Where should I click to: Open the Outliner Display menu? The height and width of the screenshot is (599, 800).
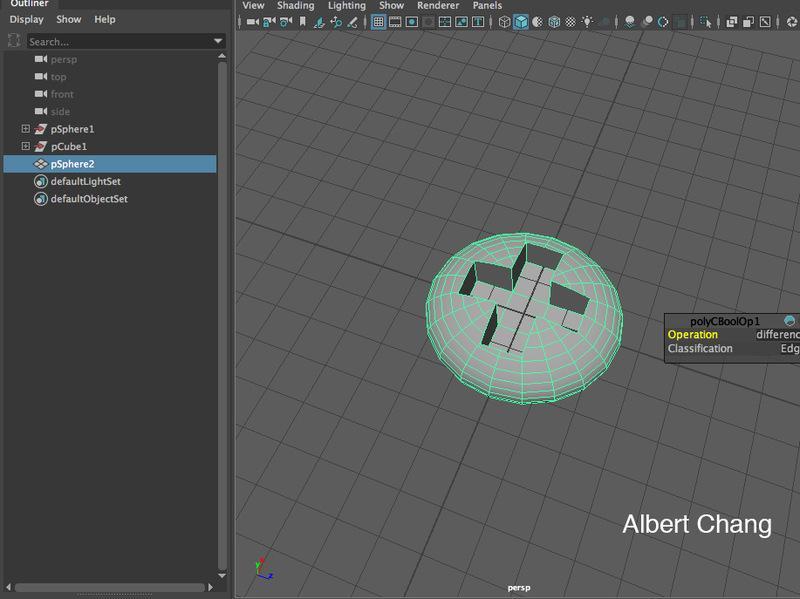point(26,19)
